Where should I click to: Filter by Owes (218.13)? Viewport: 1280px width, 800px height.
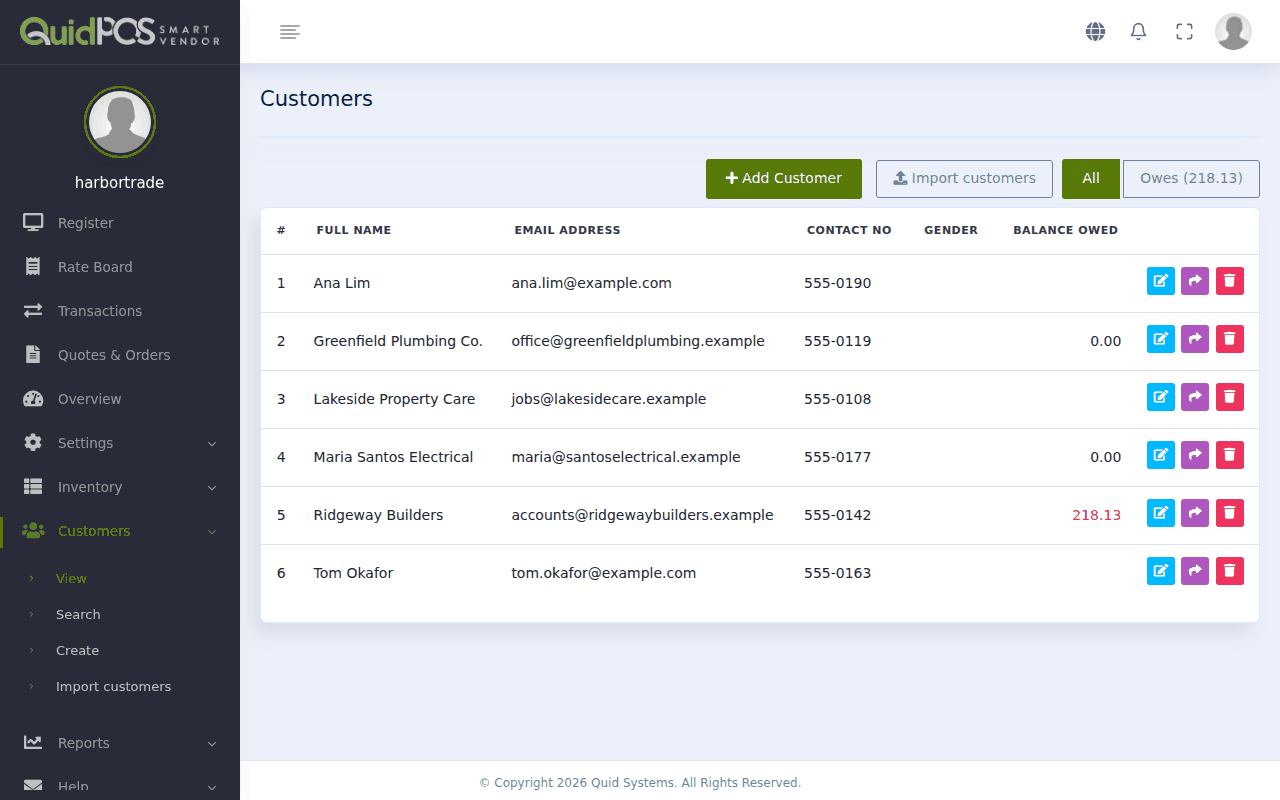[1191, 178]
